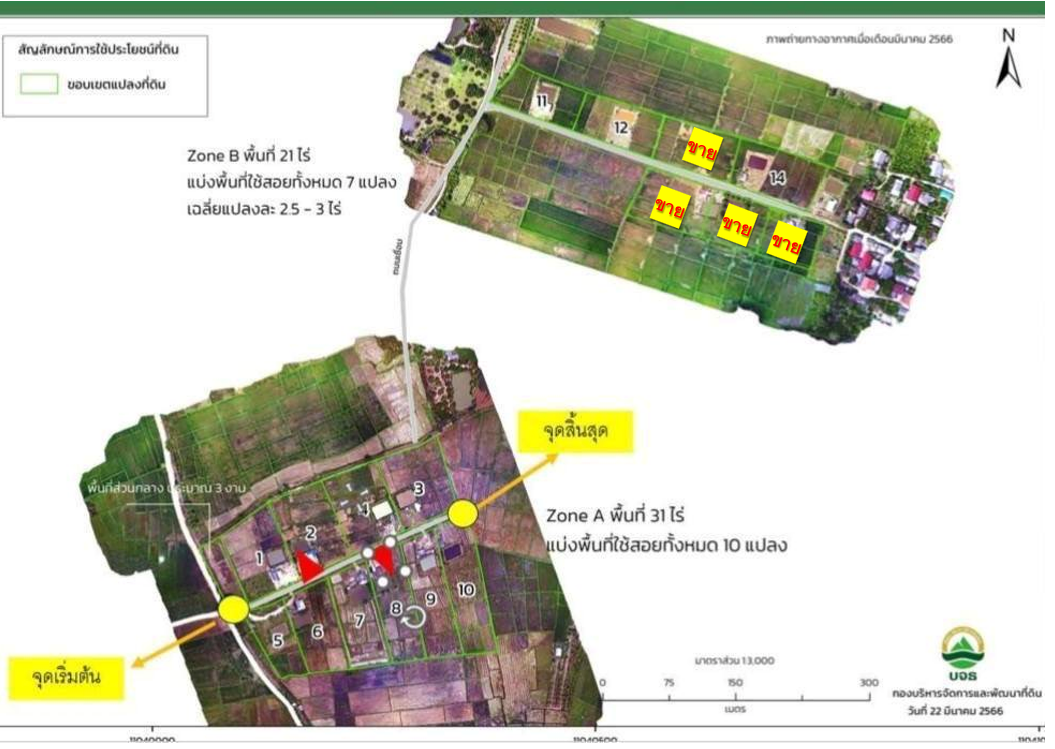Click the date วันที่ 22 มีนาคม 2566
This screenshot has width=1055, height=749.
[x=955, y=711]
